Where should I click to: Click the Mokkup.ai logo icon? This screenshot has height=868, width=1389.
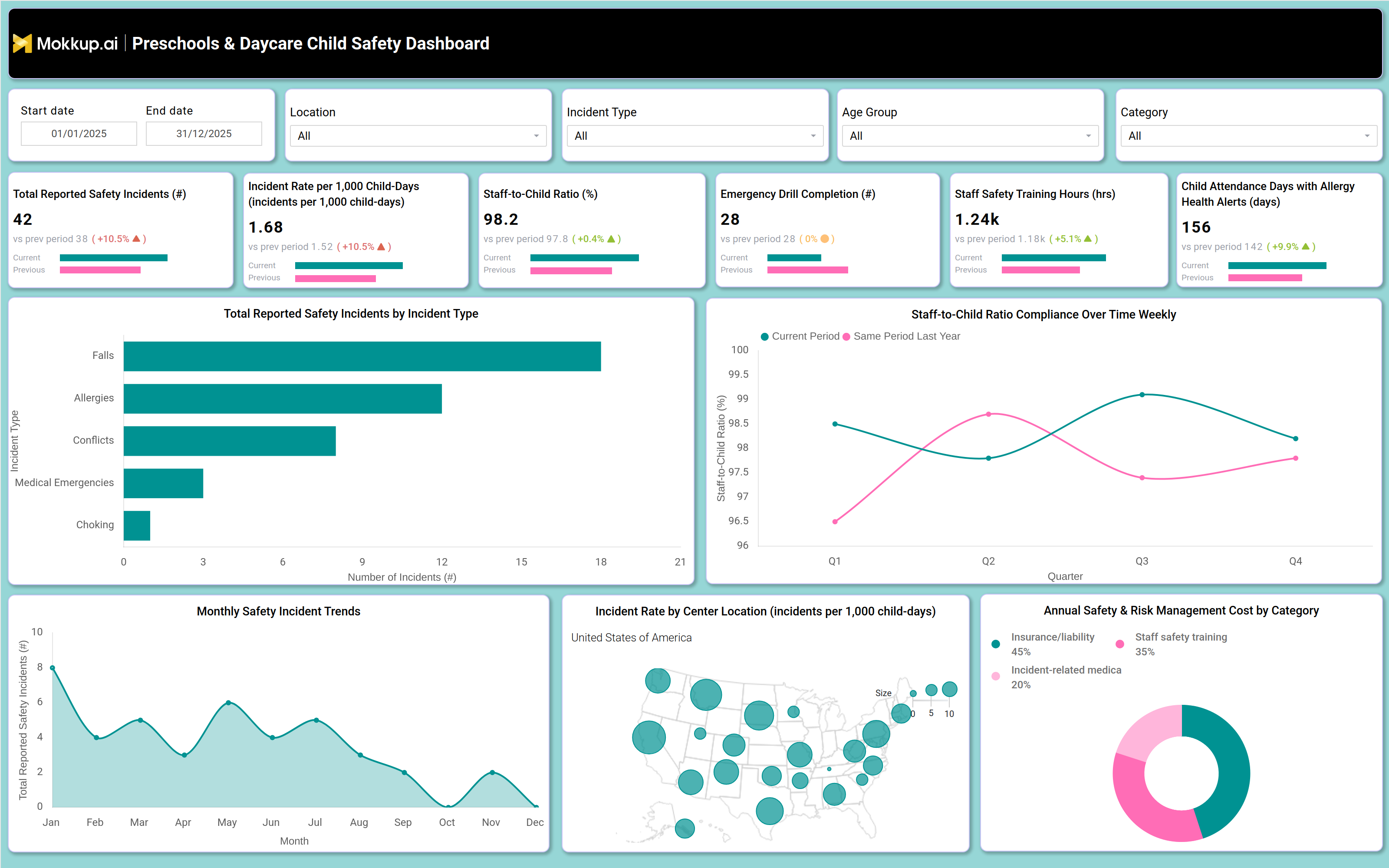[x=23, y=43]
